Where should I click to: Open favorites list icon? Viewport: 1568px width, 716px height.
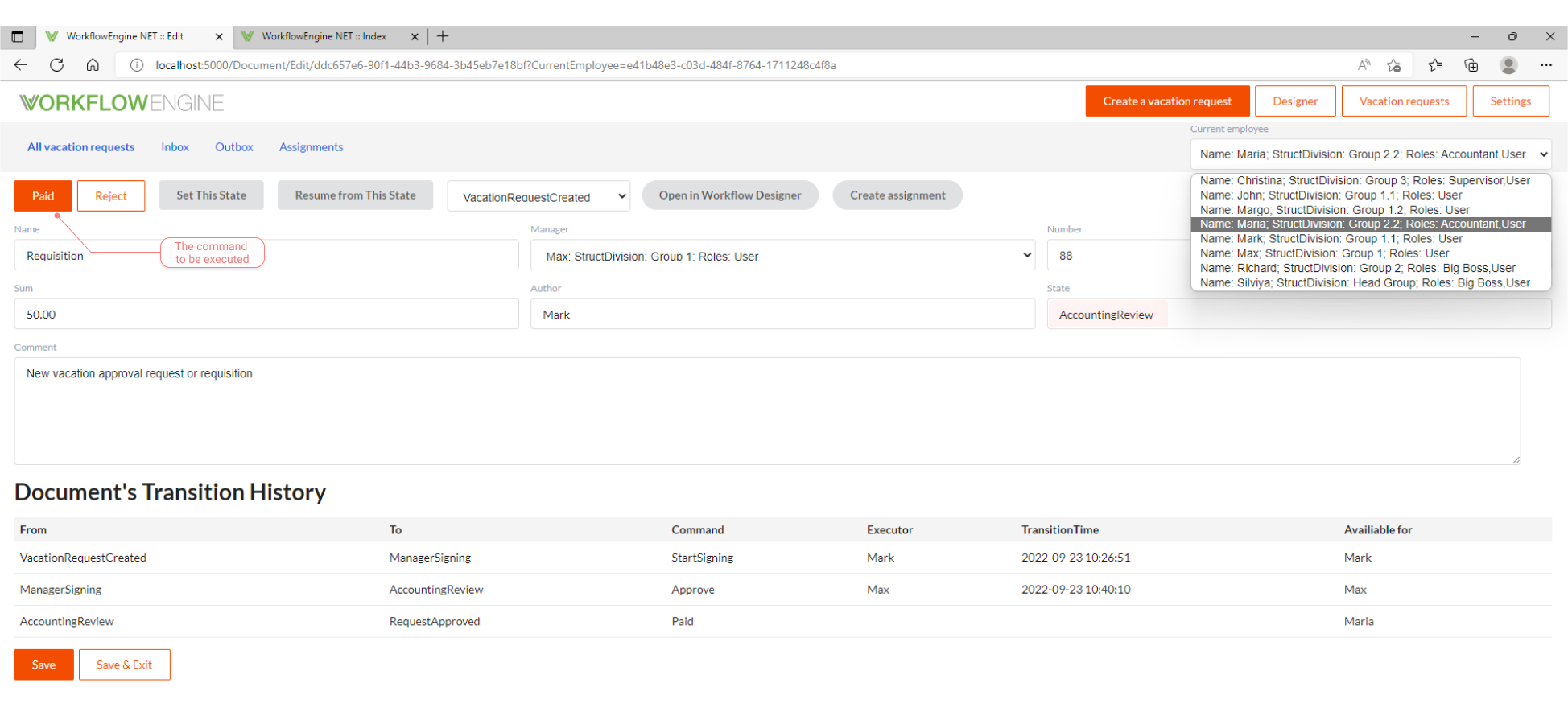coord(1434,65)
